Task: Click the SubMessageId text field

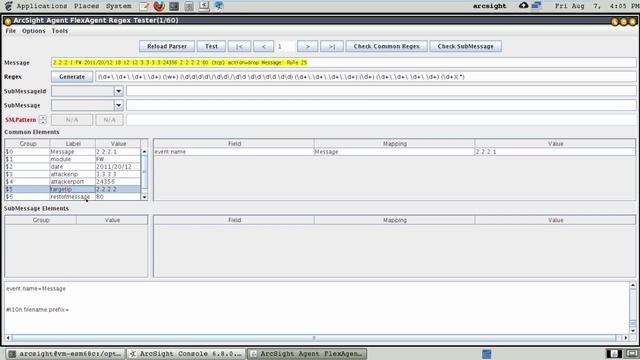Action: [x=381, y=91]
